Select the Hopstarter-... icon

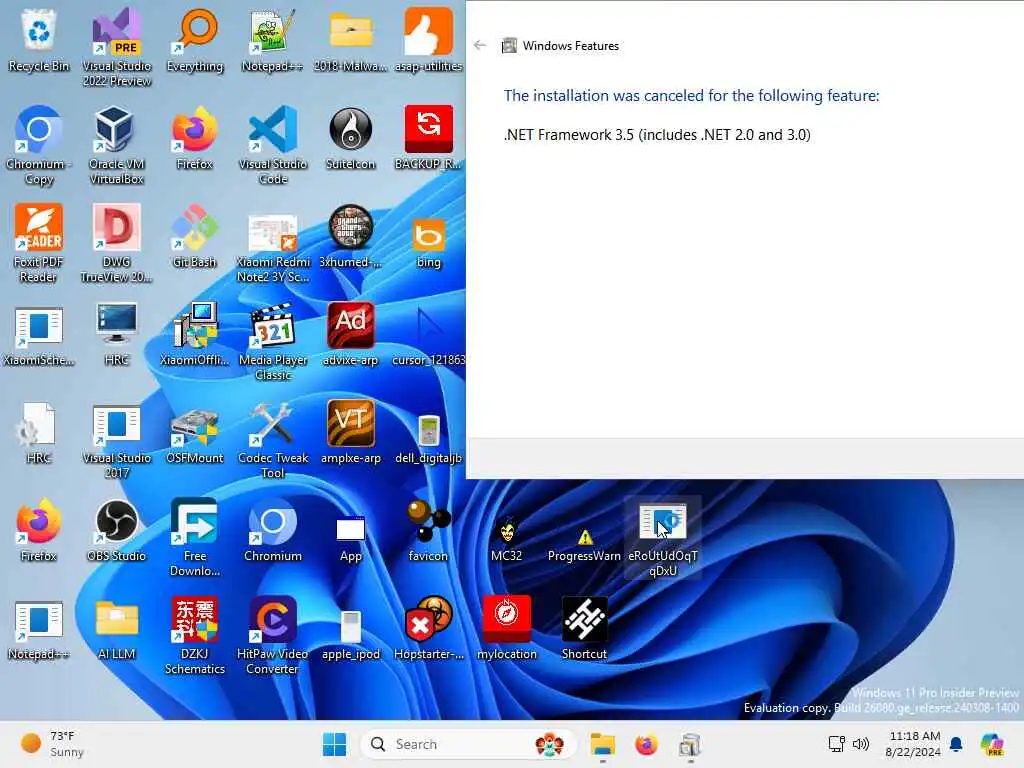[428, 628]
